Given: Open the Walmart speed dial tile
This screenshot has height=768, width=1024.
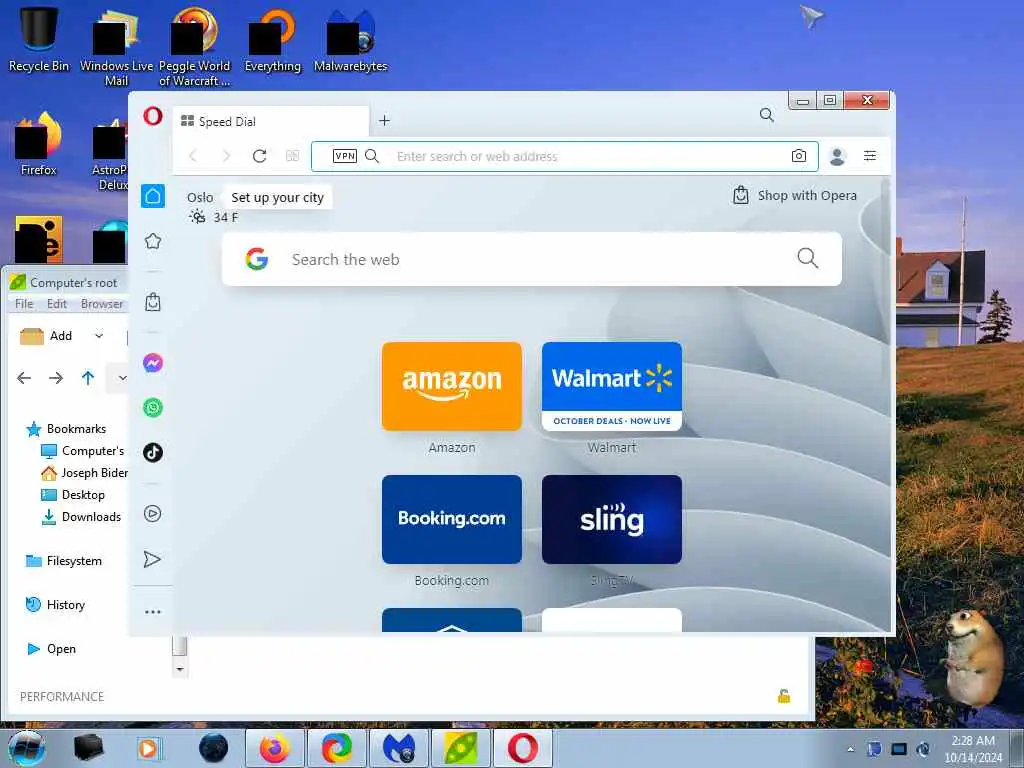Looking at the screenshot, I should [612, 387].
